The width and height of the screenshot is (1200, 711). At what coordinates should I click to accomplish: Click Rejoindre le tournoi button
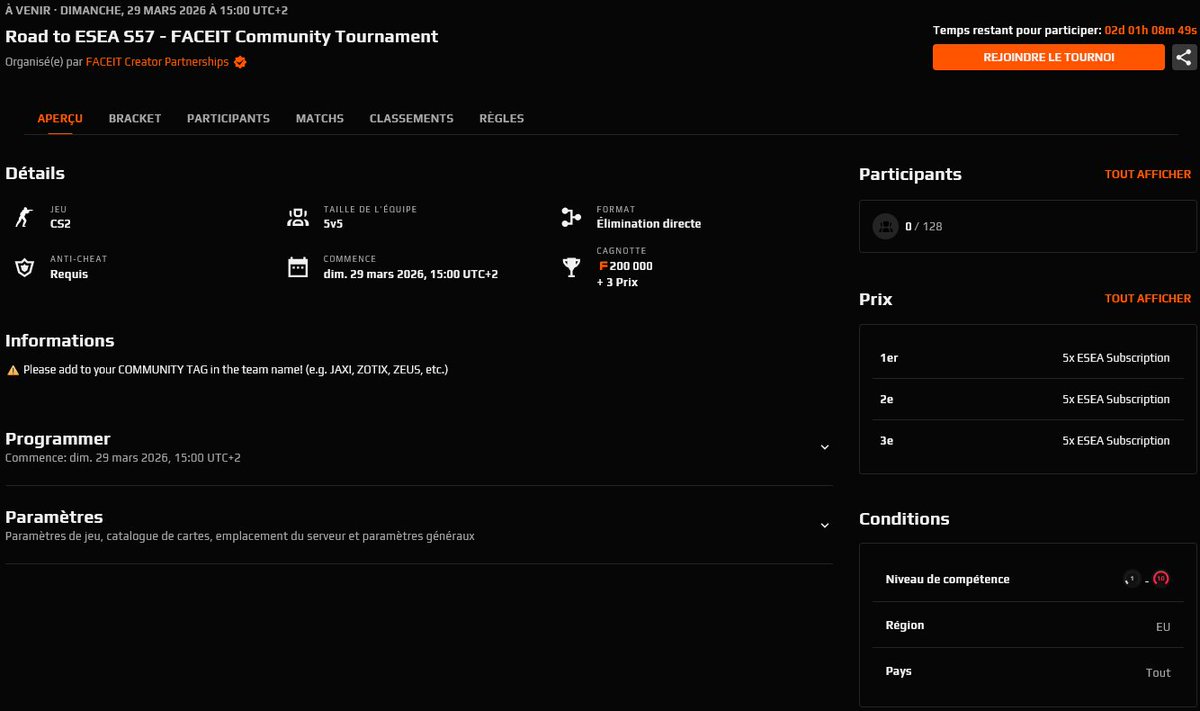1049,57
